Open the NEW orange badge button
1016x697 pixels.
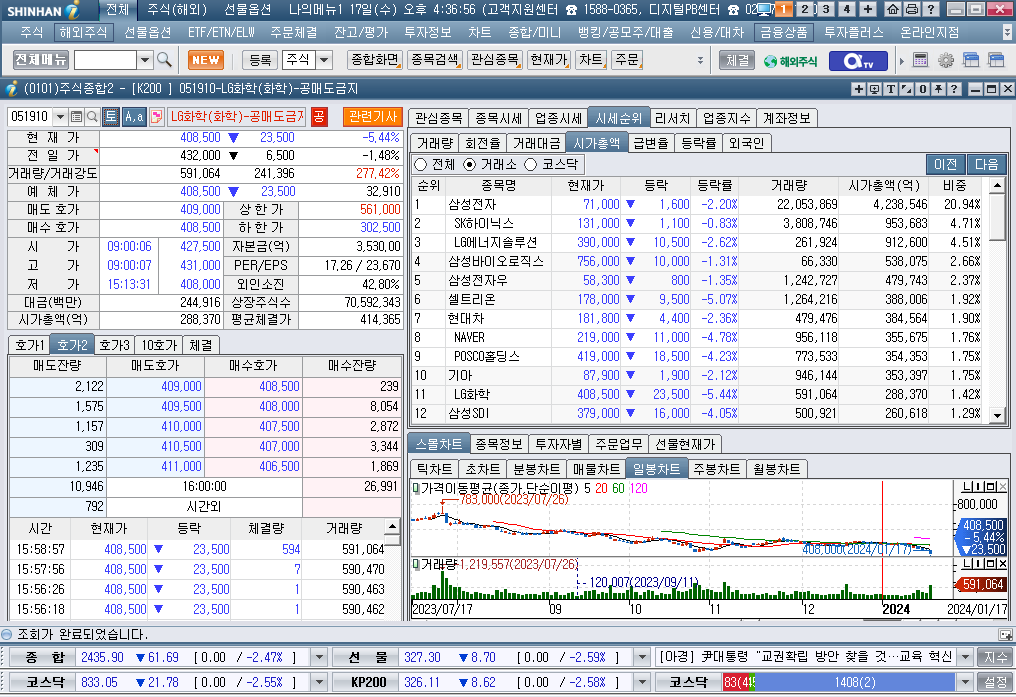[x=205, y=60]
